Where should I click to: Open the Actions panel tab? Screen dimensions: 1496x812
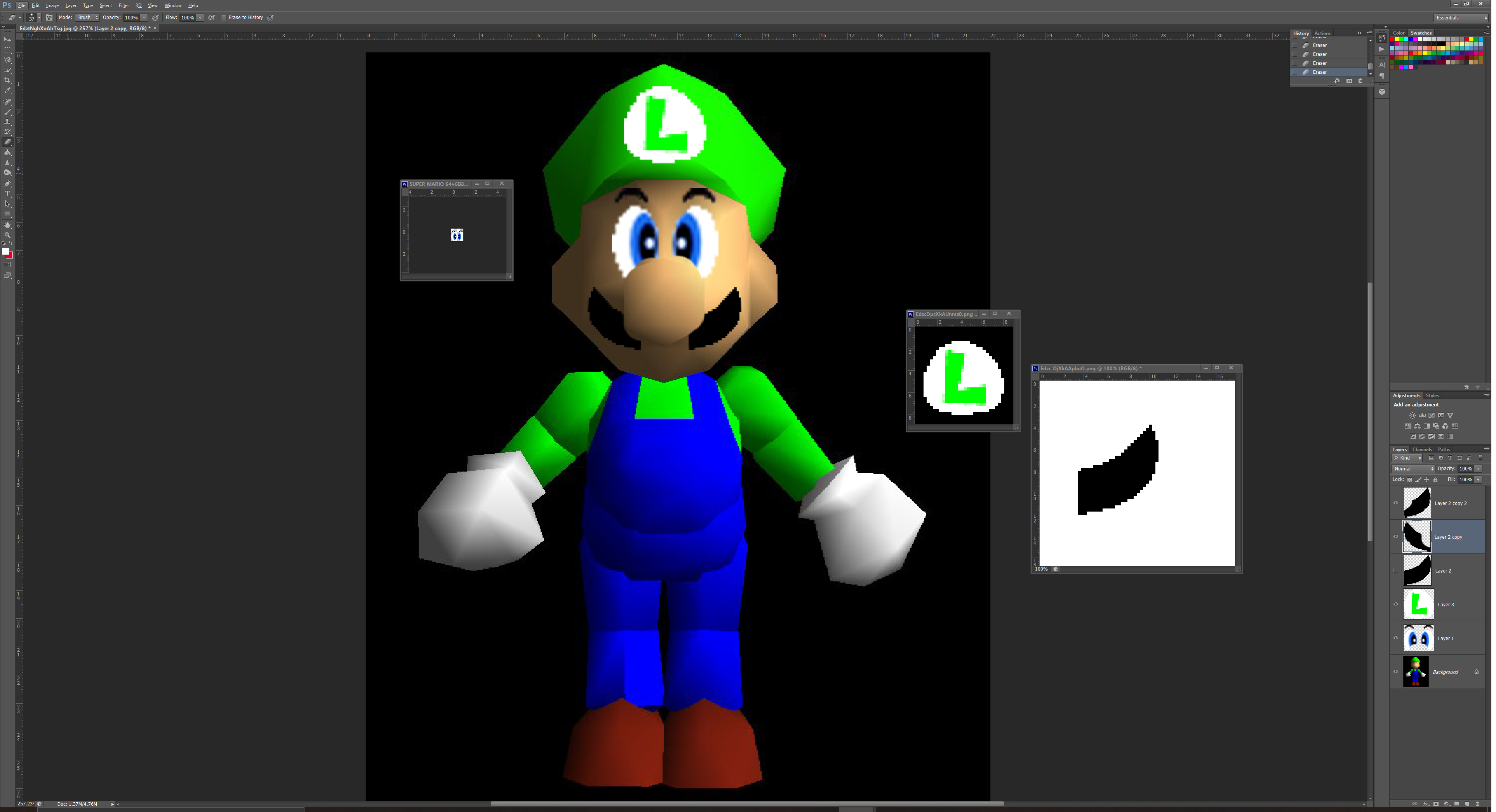pyautogui.click(x=1322, y=33)
